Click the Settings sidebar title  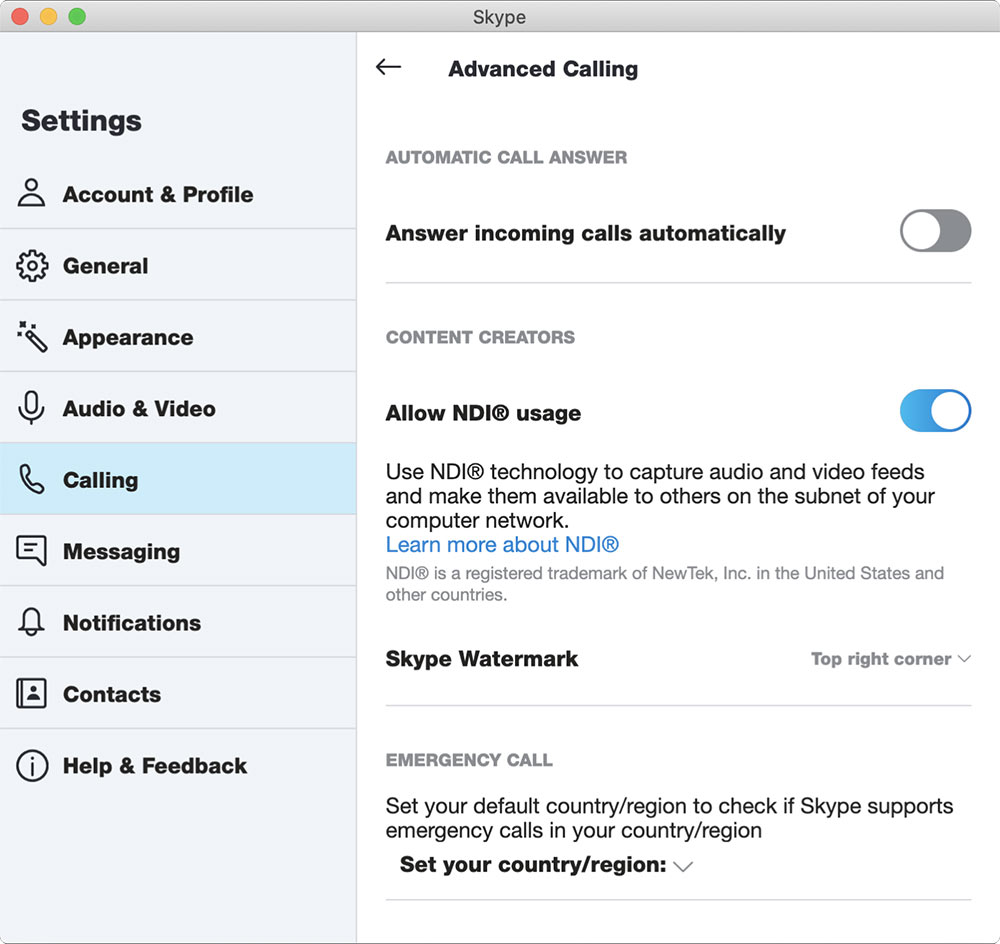pyautogui.click(x=82, y=121)
